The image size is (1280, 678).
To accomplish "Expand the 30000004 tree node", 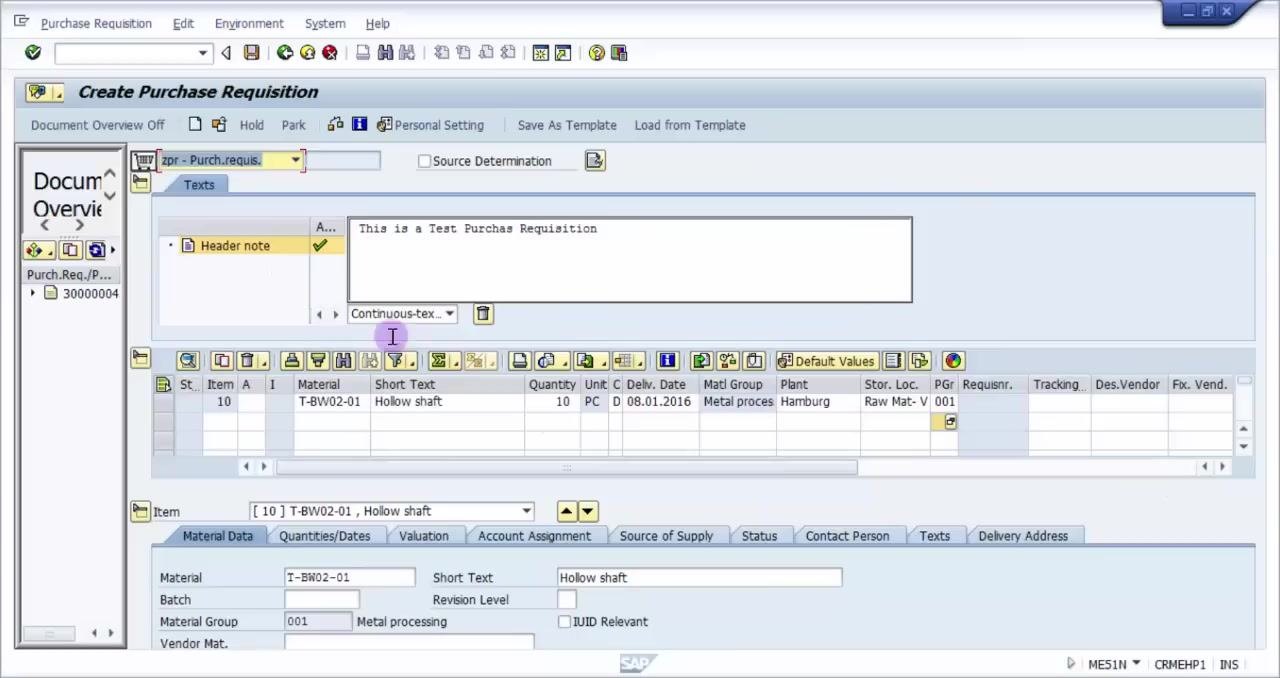I will click(33, 293).
